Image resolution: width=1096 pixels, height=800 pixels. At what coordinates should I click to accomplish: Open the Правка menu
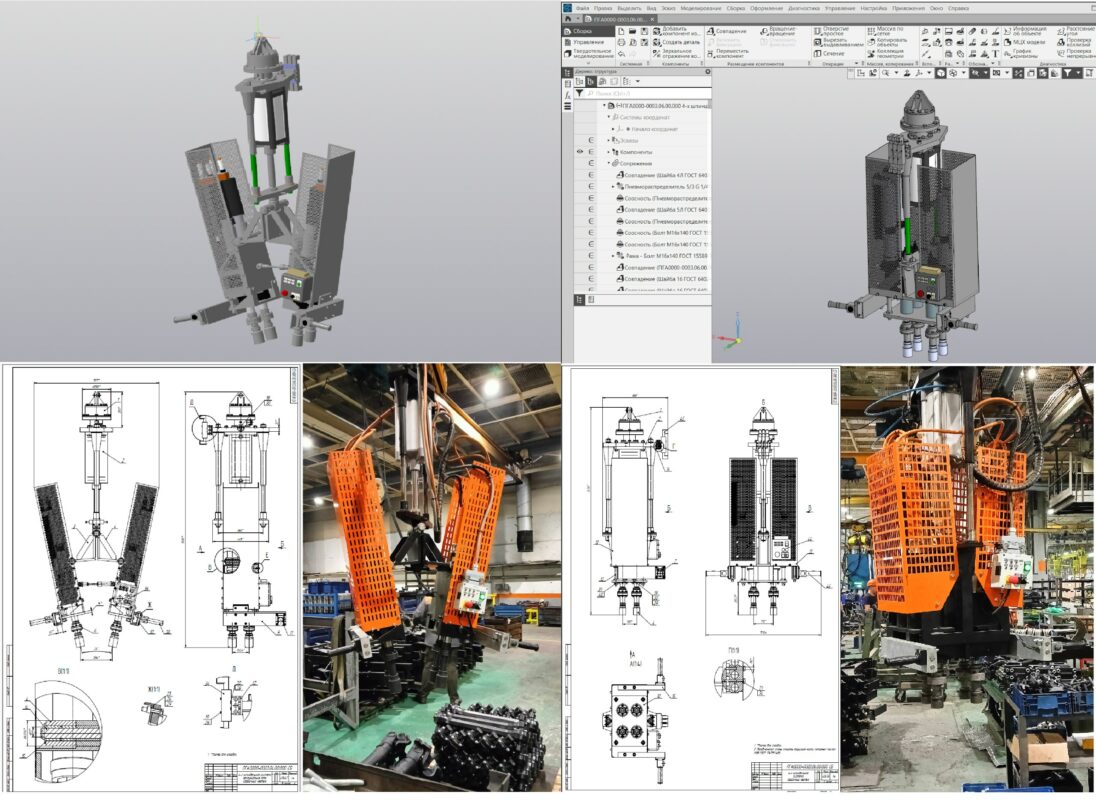(603, 8)
